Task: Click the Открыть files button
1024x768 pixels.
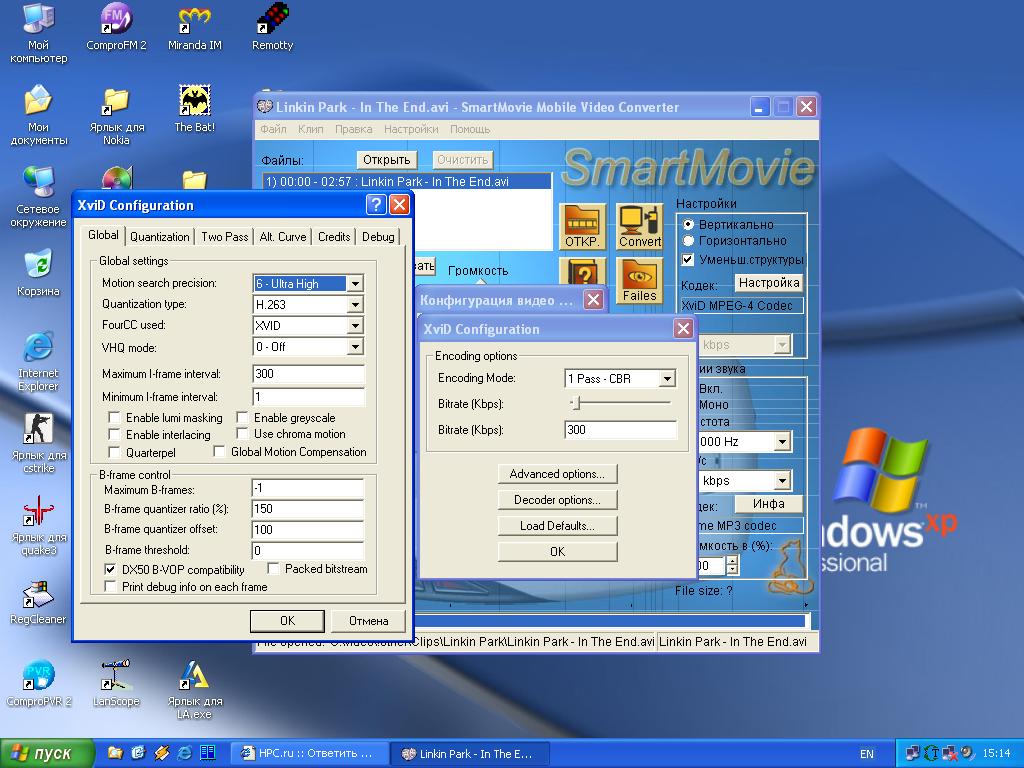Action: (x=387, y=160)
